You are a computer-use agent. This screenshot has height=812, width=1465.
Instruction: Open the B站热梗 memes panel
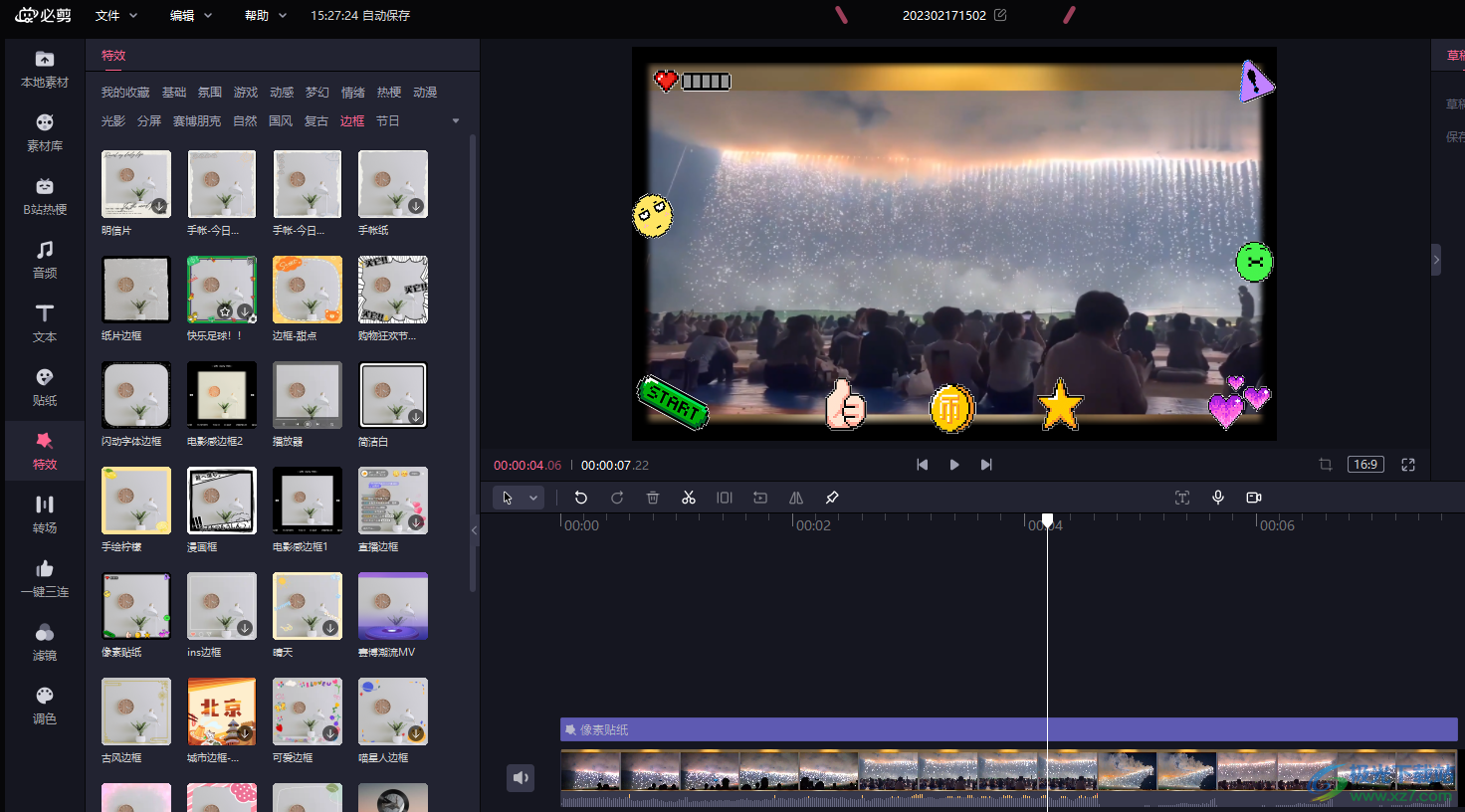click(45, 196)
